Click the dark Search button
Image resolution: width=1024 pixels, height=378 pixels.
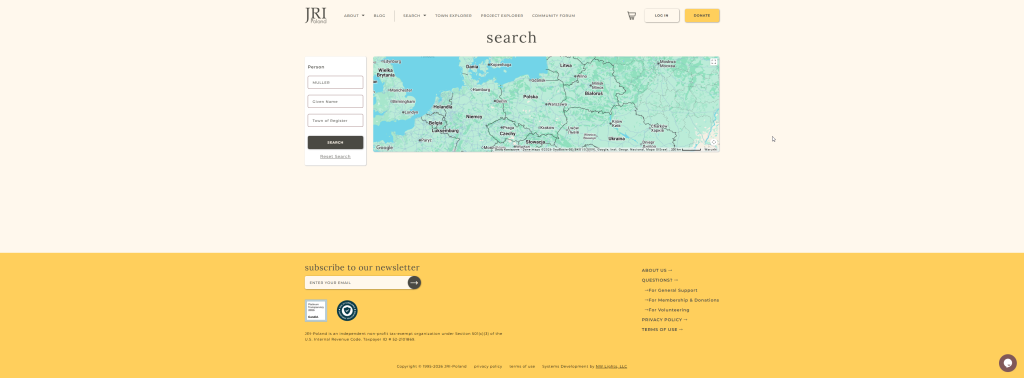click(335, 142)
